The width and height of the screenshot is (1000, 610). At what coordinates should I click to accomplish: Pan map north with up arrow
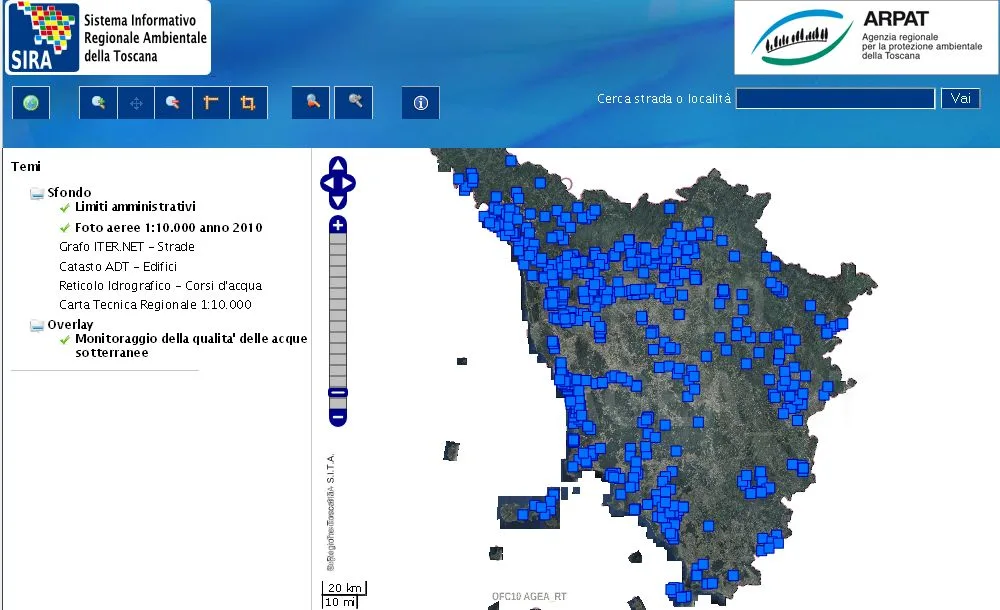click(x=338, y=166)
